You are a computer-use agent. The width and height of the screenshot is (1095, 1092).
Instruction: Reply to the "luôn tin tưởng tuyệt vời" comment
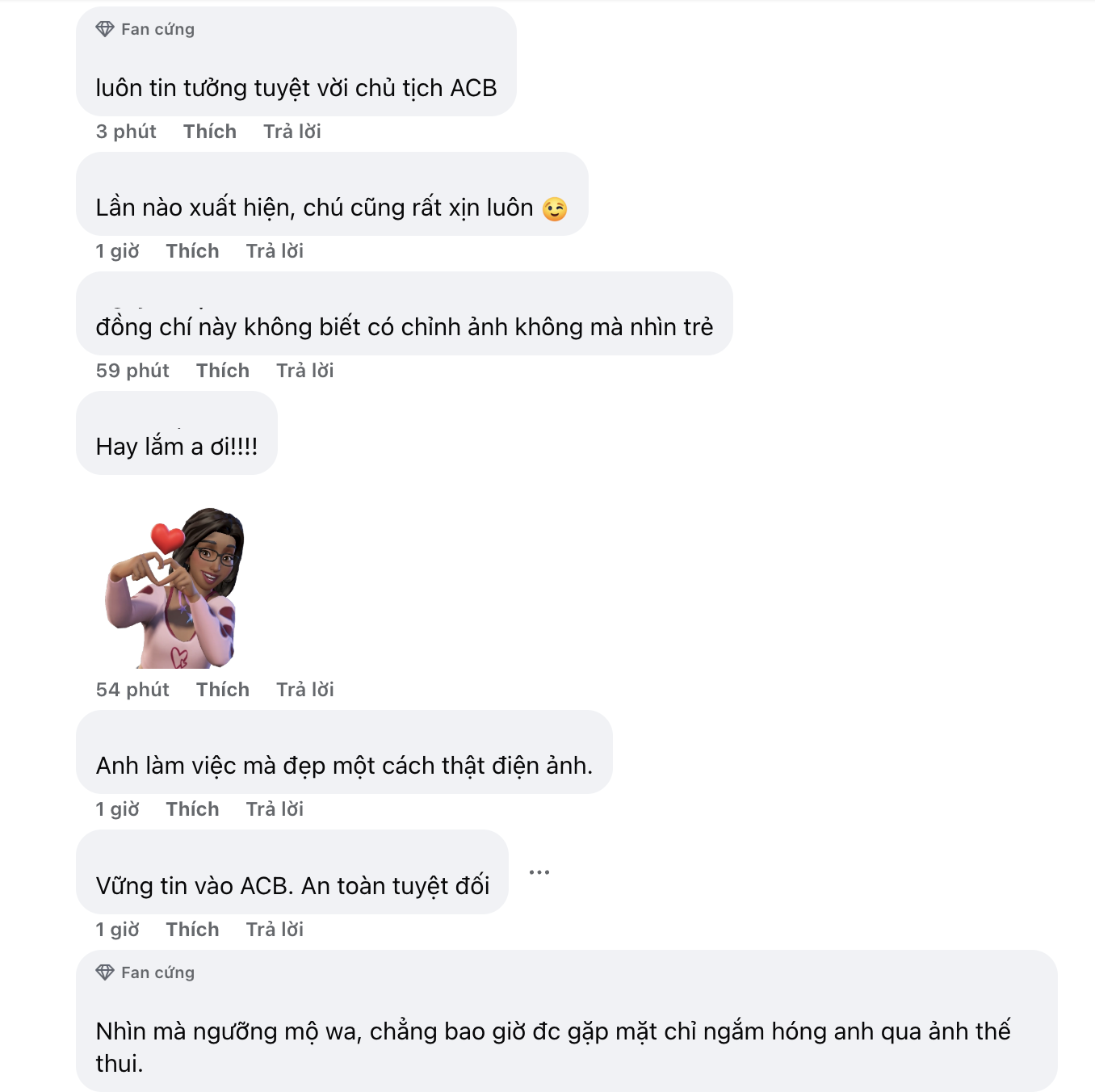(292, 132)
